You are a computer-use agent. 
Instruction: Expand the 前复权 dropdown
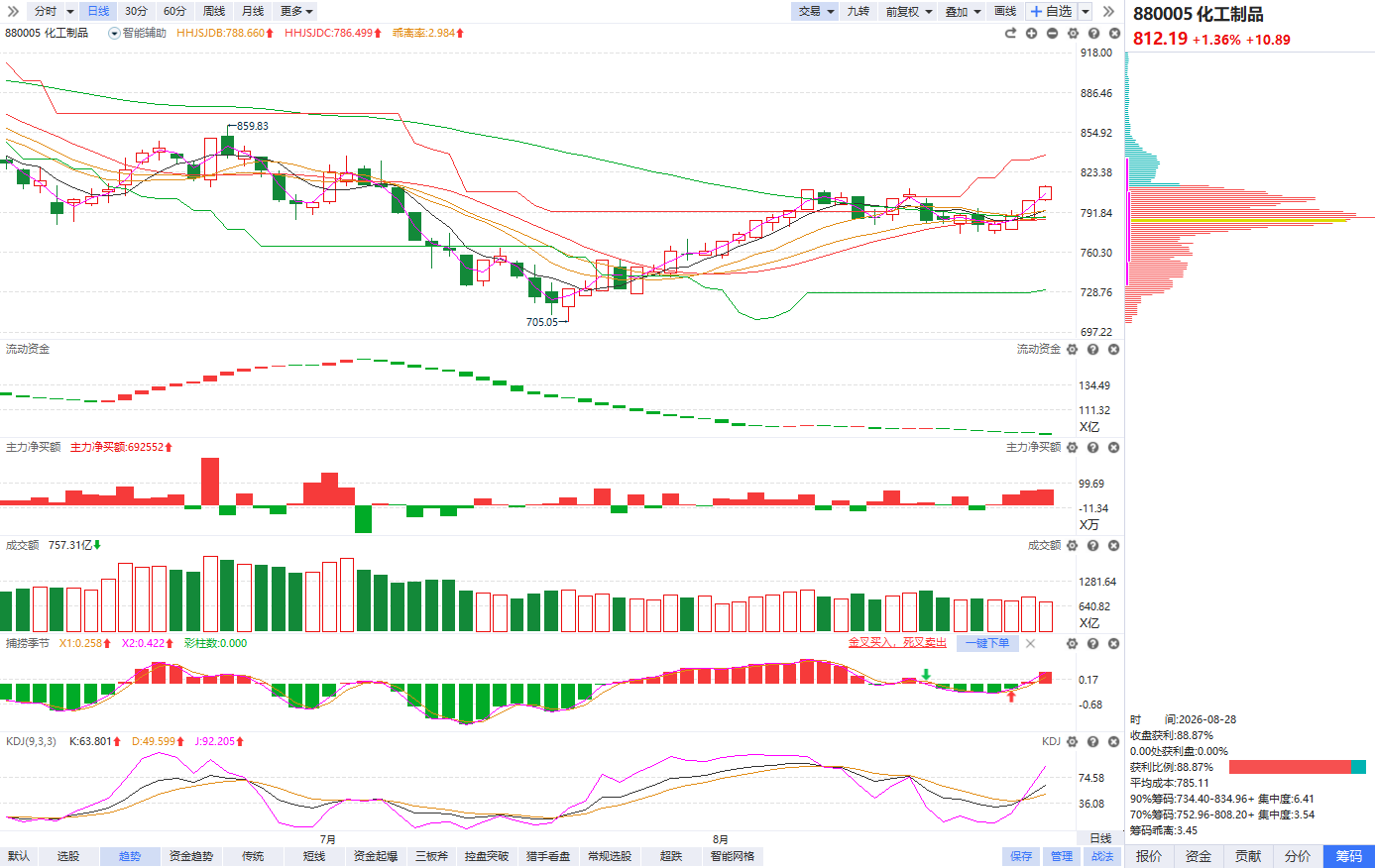[x=909, y=11]
